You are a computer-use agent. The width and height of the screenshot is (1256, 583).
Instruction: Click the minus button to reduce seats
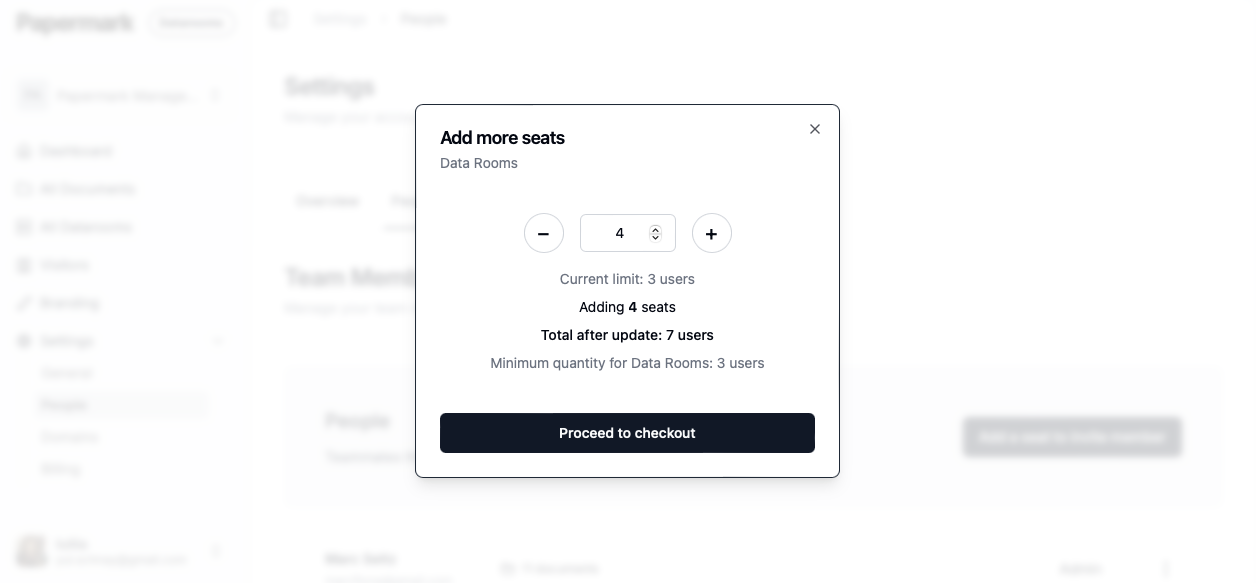tap(543, 233)
